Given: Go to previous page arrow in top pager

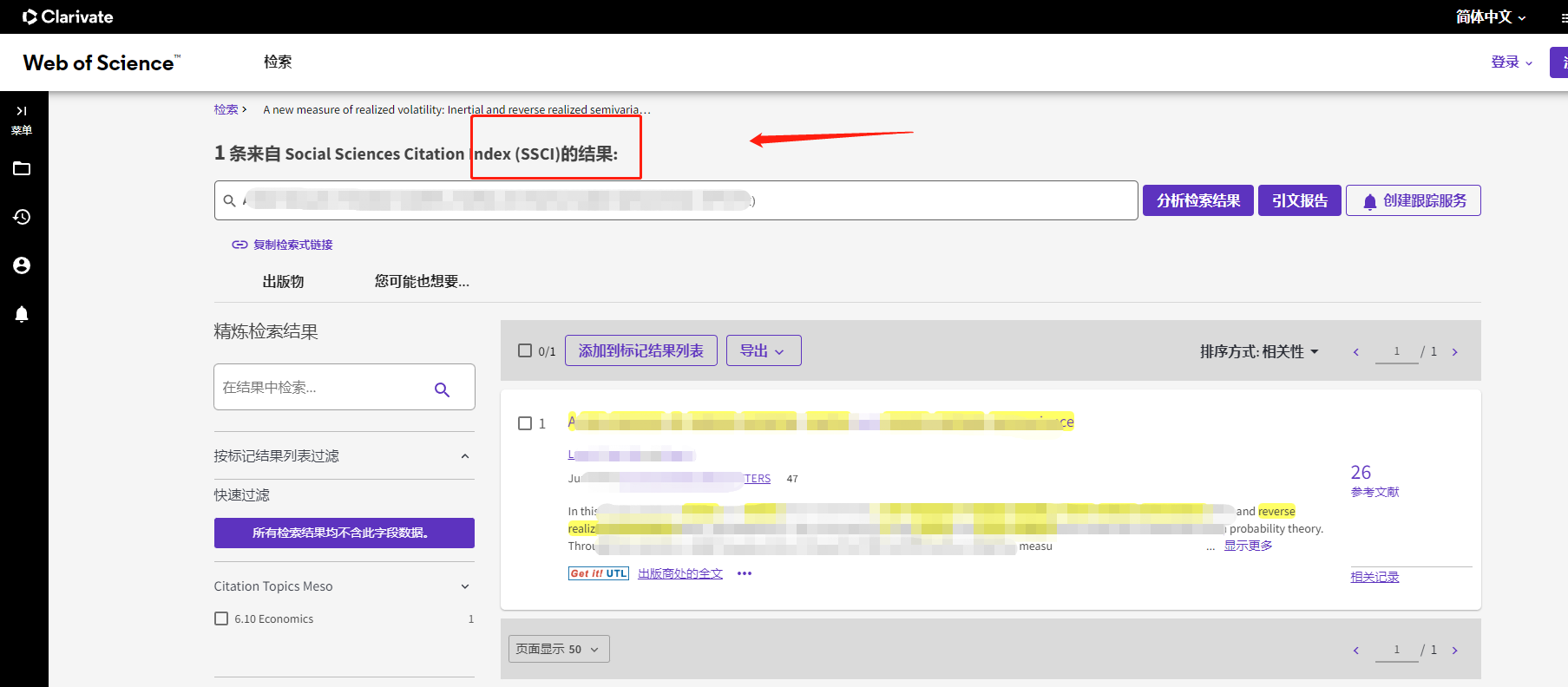Looking at the screenshot, I should [x=1356, y=352].
